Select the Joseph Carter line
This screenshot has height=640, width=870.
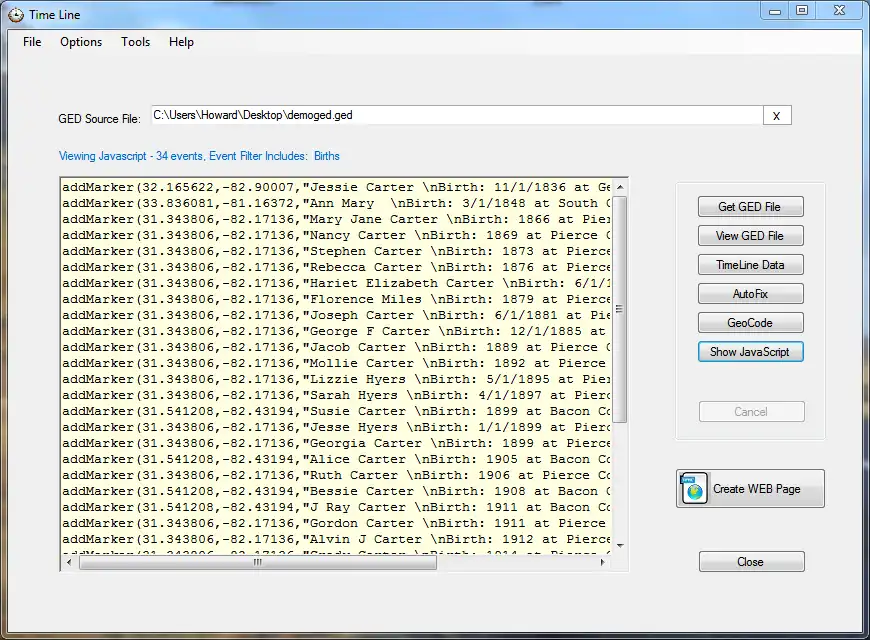click(336, 315)
